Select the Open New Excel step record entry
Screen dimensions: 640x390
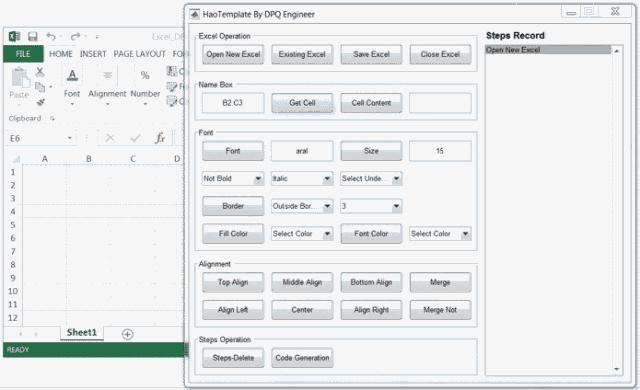[x=548, y=50]
